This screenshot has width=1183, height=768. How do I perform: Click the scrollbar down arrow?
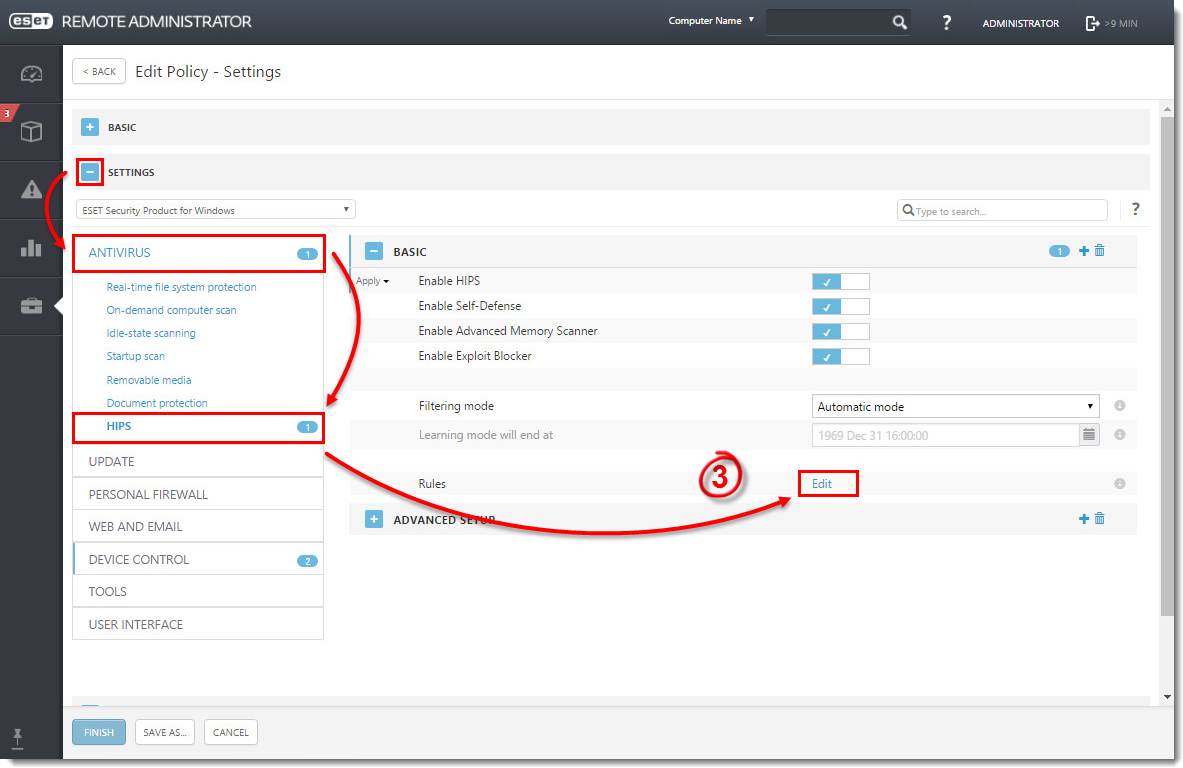pos(1167,696)
